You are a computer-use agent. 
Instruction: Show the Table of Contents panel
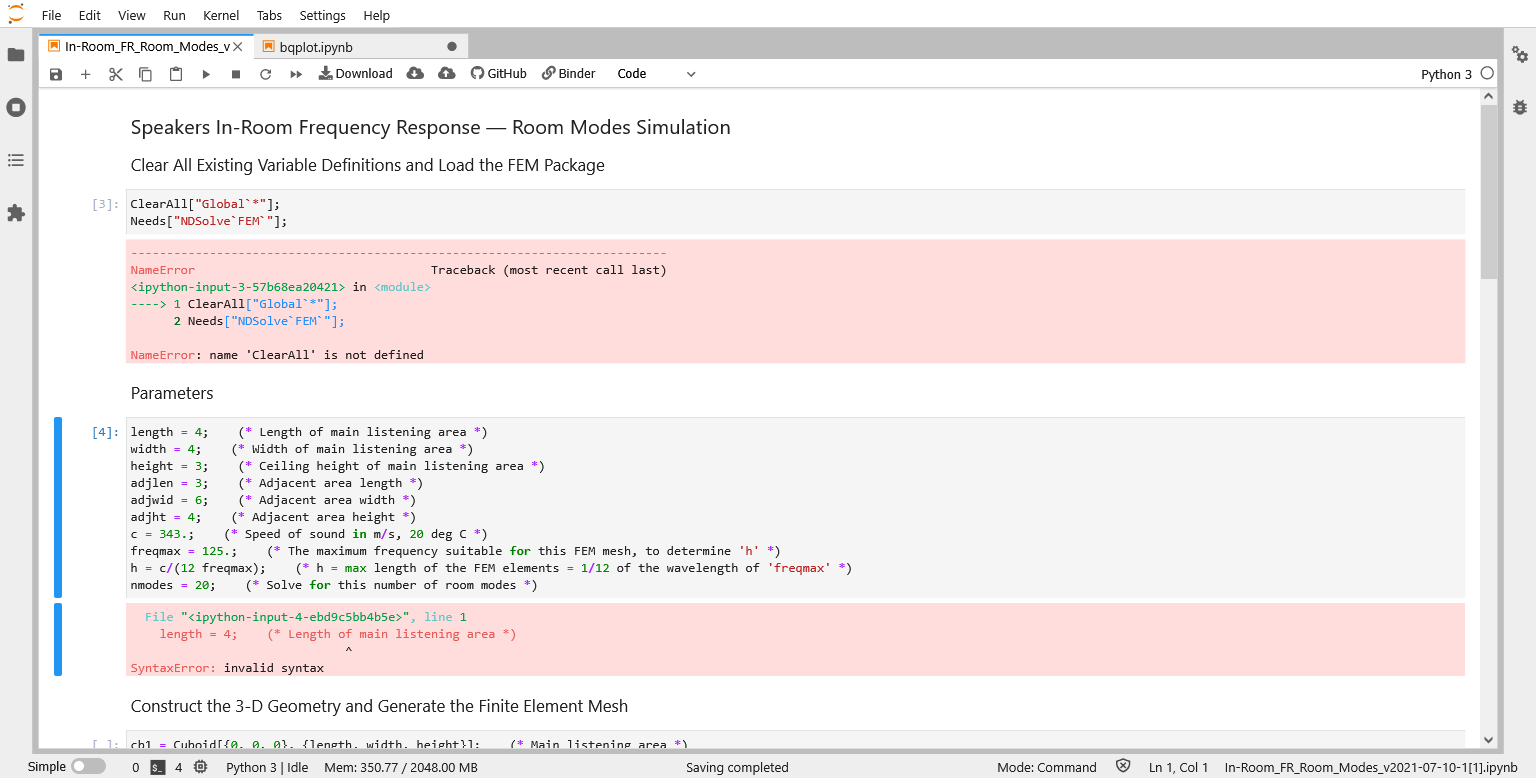click(16, 160)
